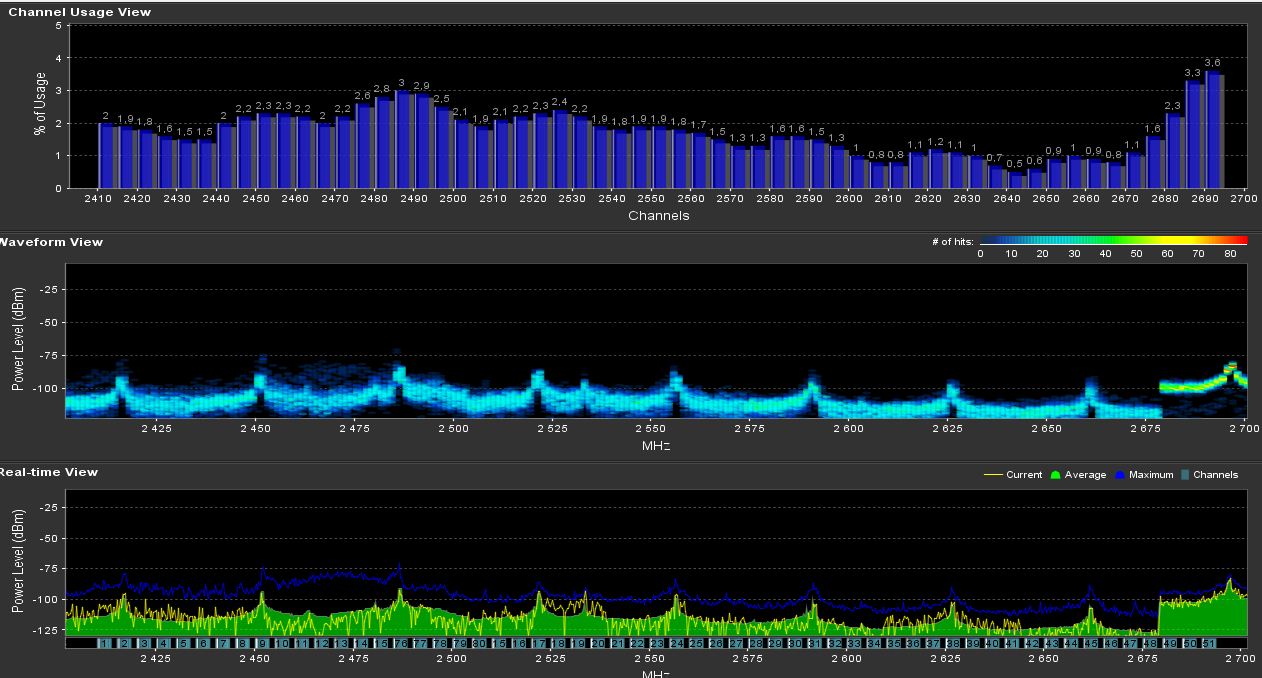The width and height of the screenshot is (1262, 678).
Task: Click the Channels axis label under usage chart
Action: pos(658,216)
